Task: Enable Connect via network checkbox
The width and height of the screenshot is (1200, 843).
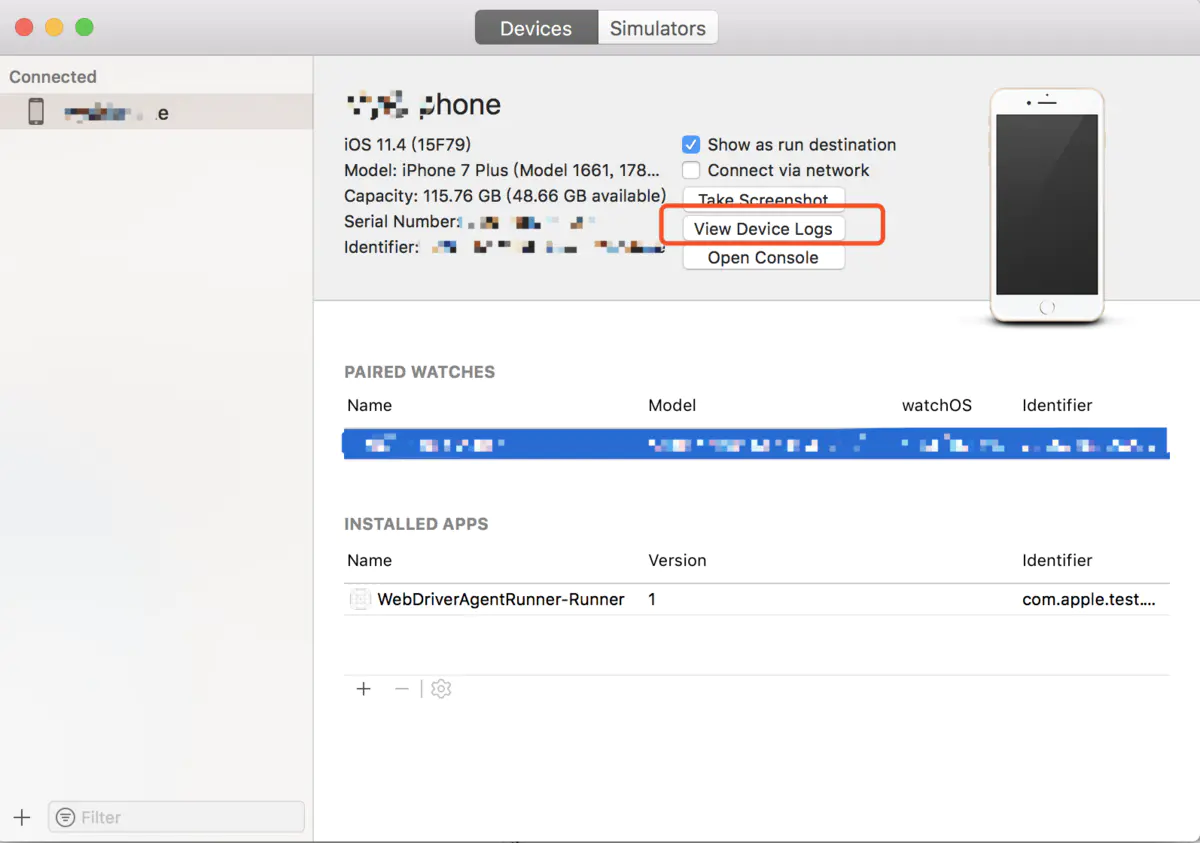Action: pos(691,170)
